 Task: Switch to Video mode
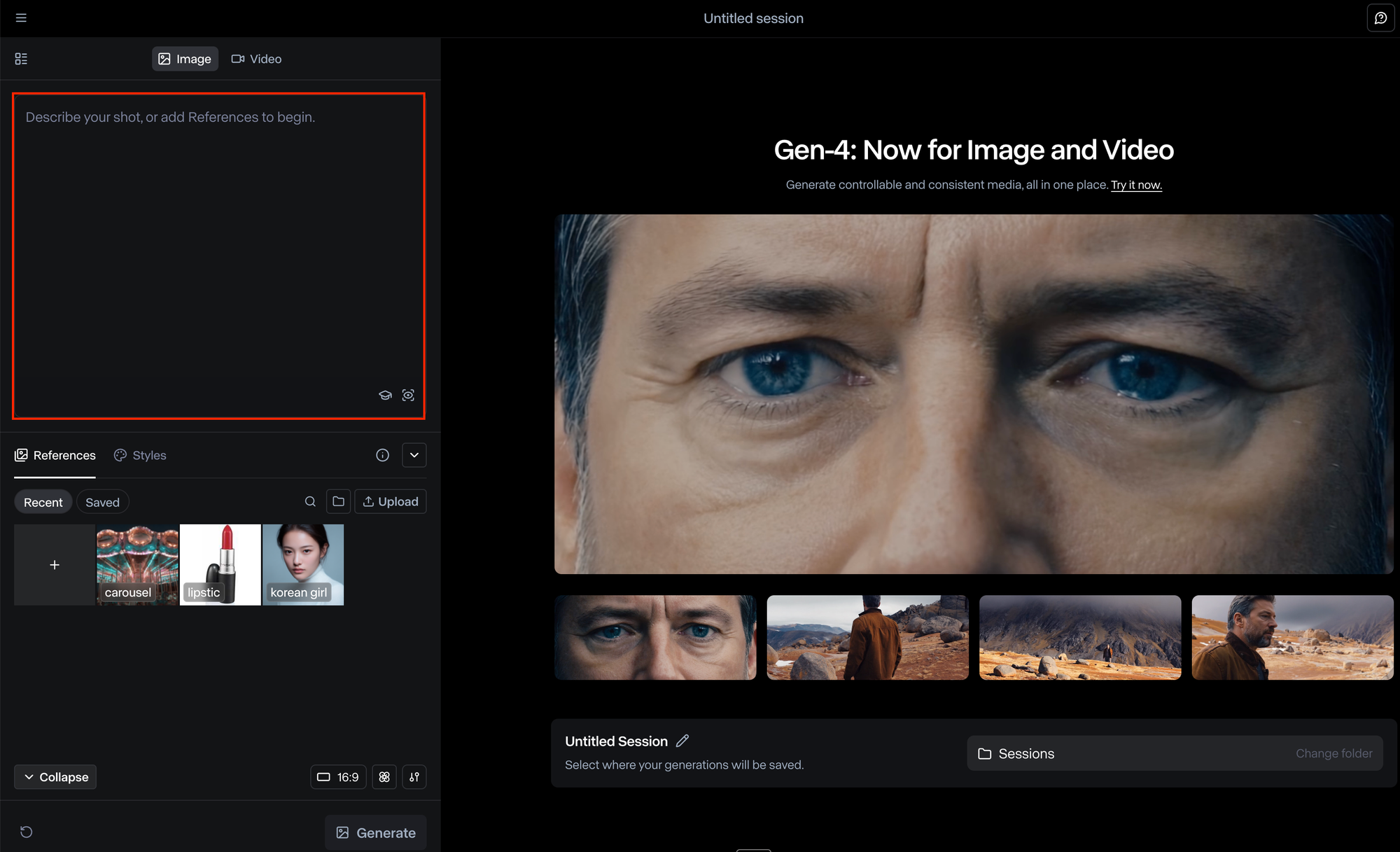pyautogui.click(x=256, y=59)
